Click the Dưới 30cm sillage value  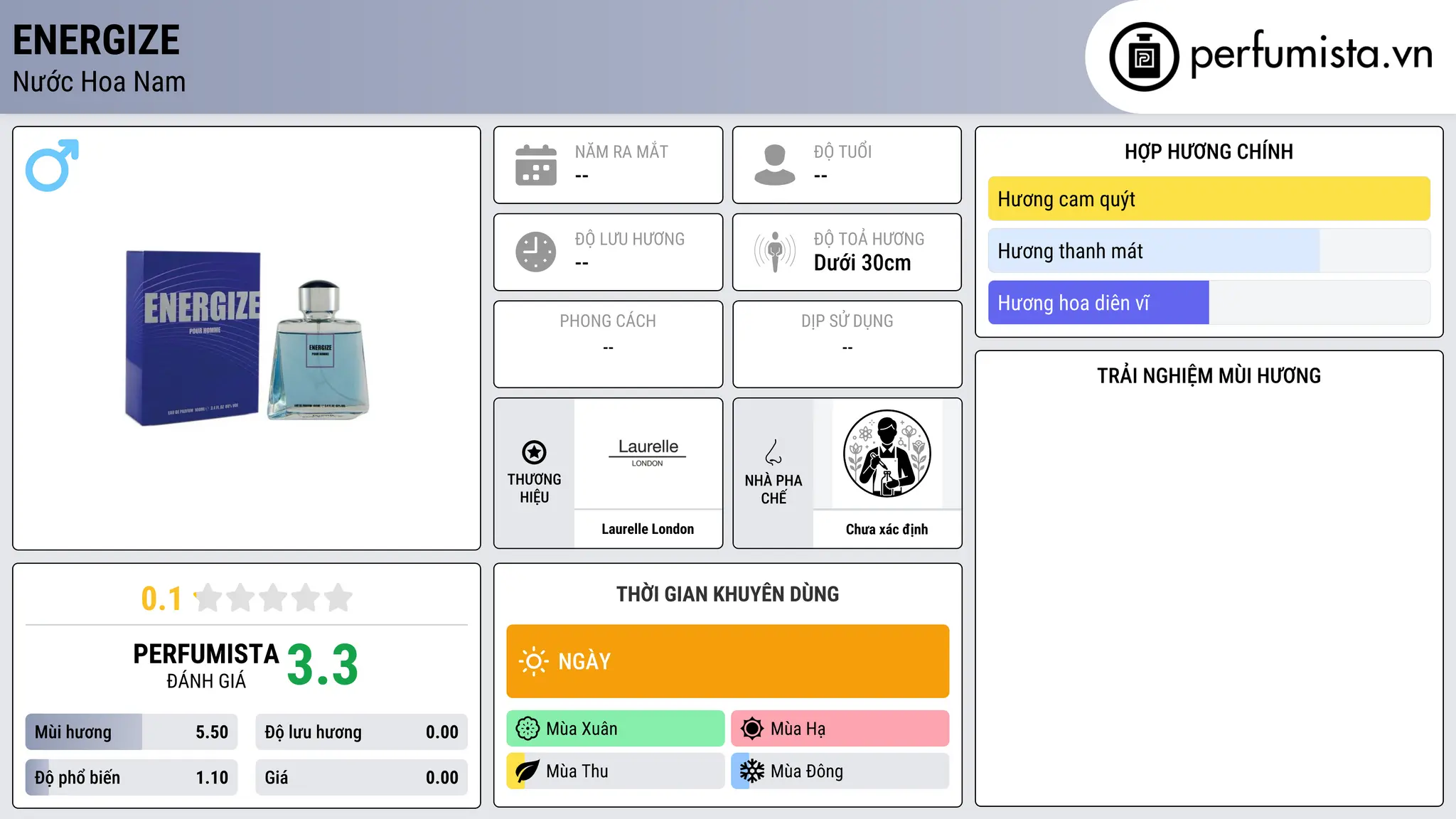click(x=862, y=263)
